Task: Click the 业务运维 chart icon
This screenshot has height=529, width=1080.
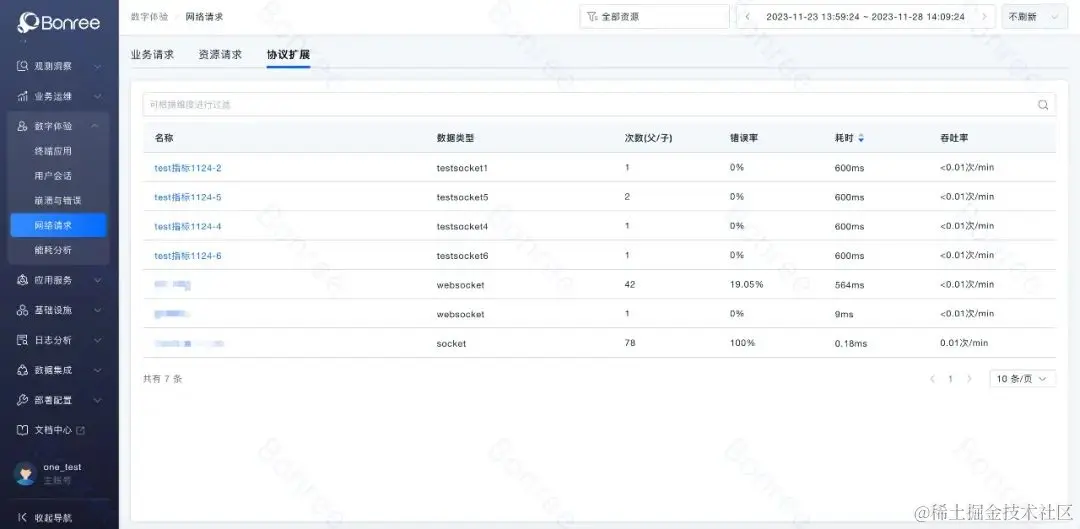Action: [x=23, y=96]
